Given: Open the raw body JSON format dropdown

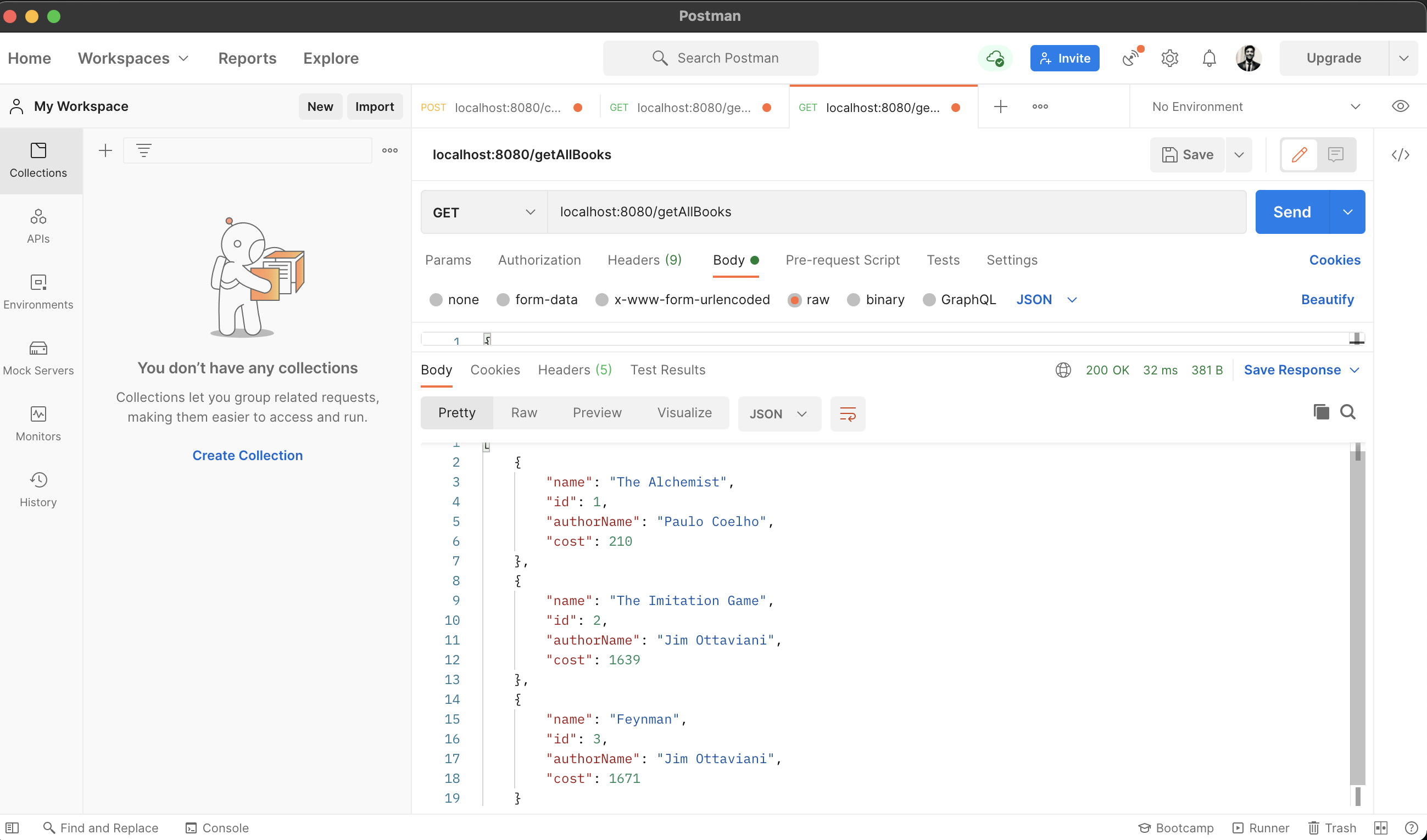Looking at the screenshot, I should tap(1046, 299).
